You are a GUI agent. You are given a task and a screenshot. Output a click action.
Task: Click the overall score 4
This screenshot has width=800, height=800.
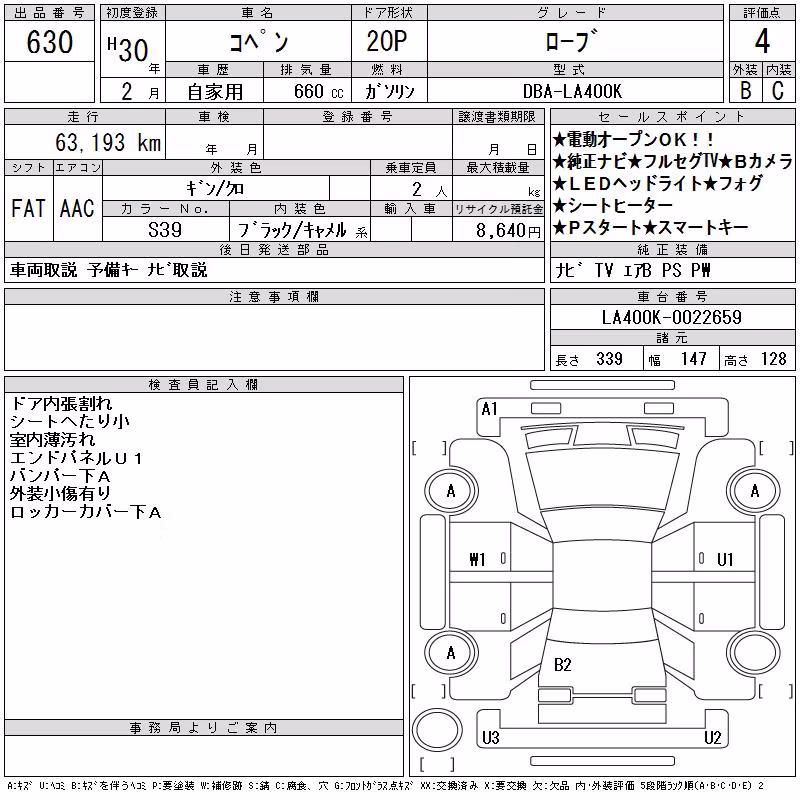click(x=762, y=41)
